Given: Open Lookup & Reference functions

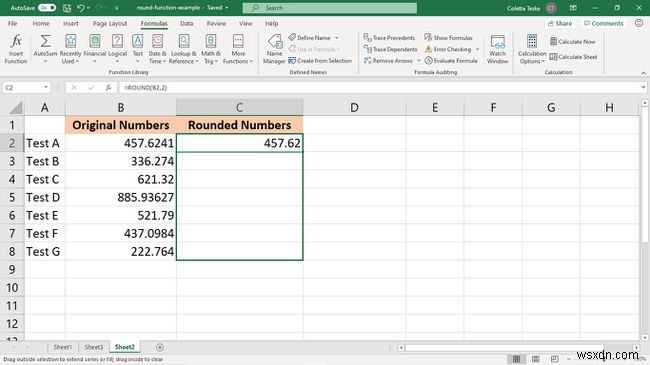Looking at the screenshot, I should pyautogui.click(x=183, y=49).
